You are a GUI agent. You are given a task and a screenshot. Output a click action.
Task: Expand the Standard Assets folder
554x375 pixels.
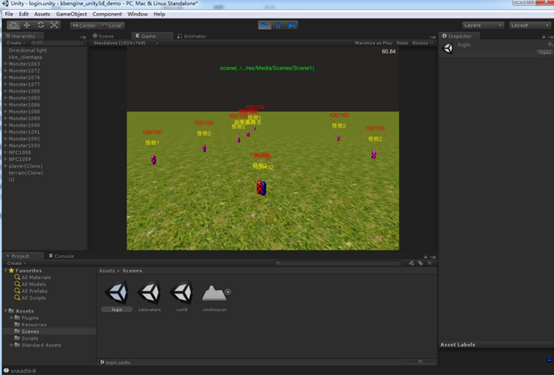tap(11, 345)
